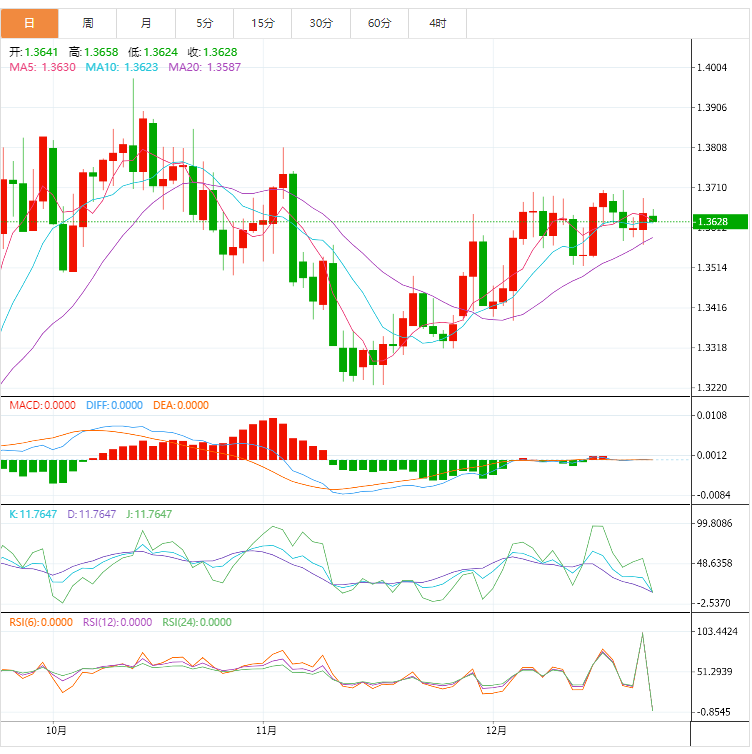Click the 1.3906 price axis label

point(712,107)
